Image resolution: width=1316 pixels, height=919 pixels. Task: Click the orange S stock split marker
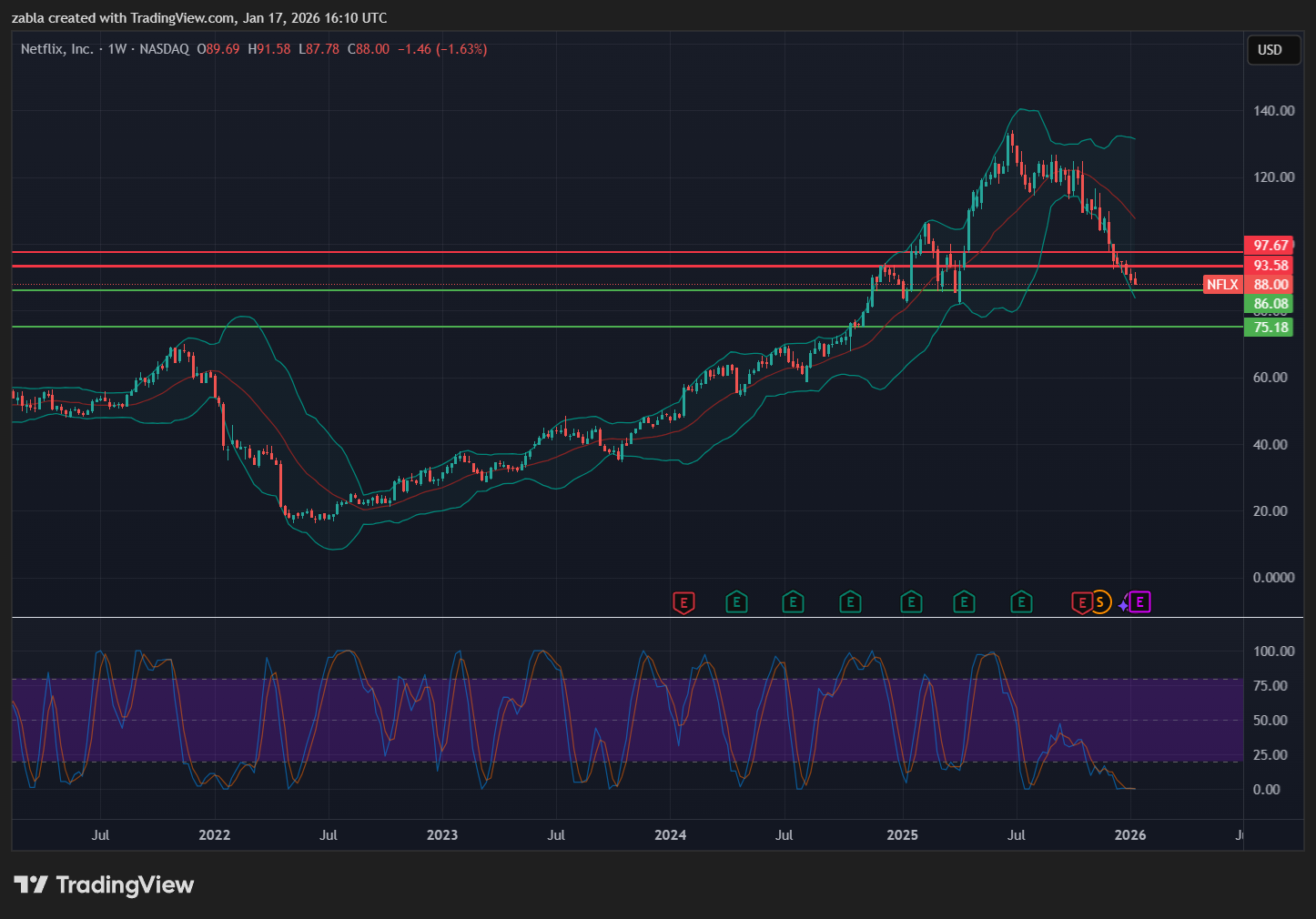1100,602
